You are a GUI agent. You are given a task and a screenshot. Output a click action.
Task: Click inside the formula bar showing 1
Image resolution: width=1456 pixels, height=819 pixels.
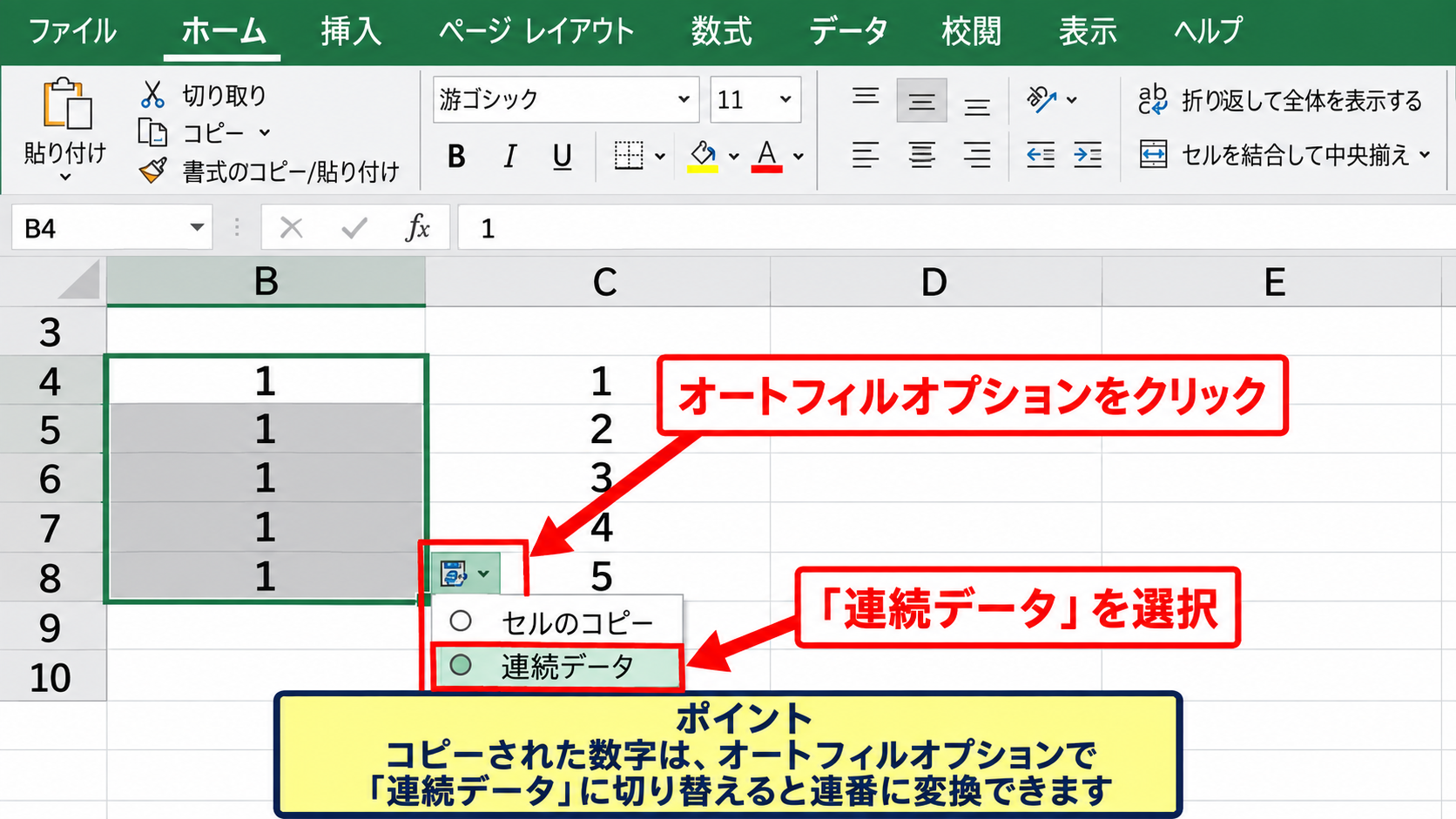tap(956, 228)
